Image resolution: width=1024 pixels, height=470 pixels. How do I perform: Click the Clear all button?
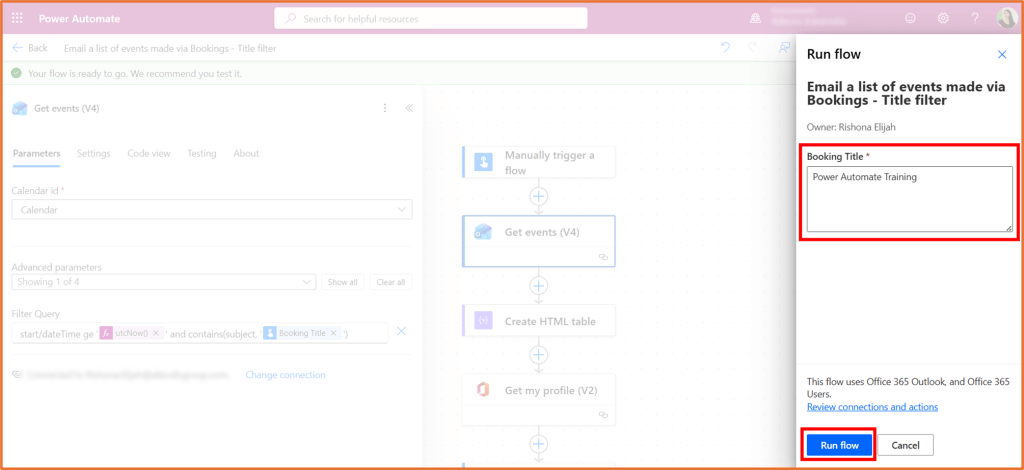391,282
